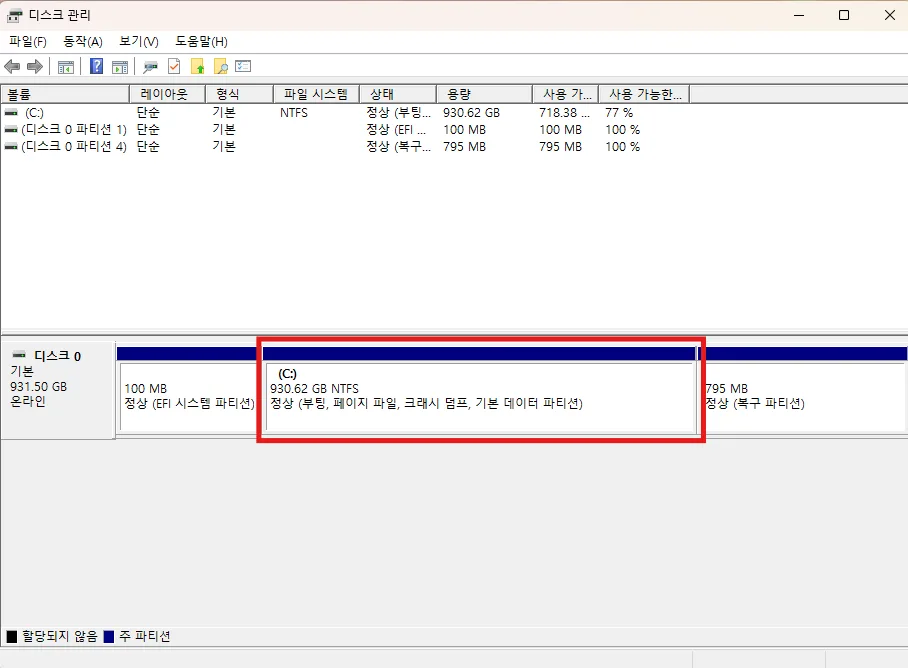Image resolution: width=908 pixels, height=668 pixels.
Task: Click the checklist settings toolbar icon
Action: click(x=243, y=67)
